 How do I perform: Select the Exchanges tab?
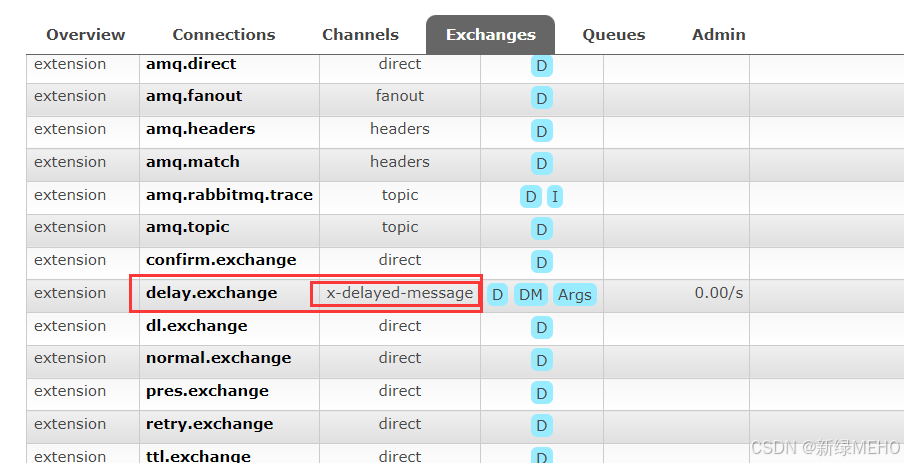point(490,35)
